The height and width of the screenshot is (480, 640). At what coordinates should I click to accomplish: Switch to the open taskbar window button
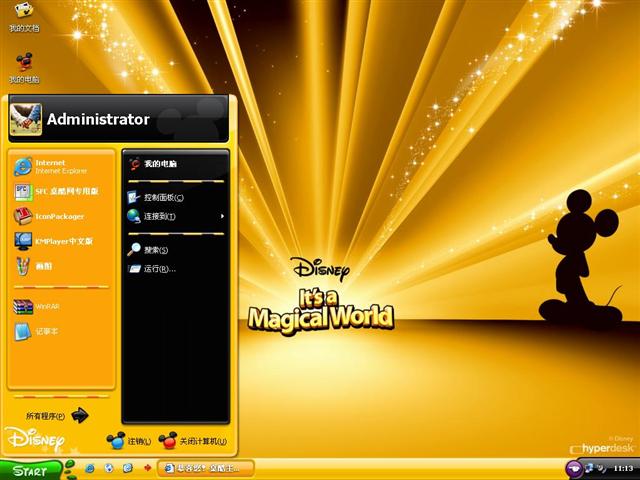206,469
